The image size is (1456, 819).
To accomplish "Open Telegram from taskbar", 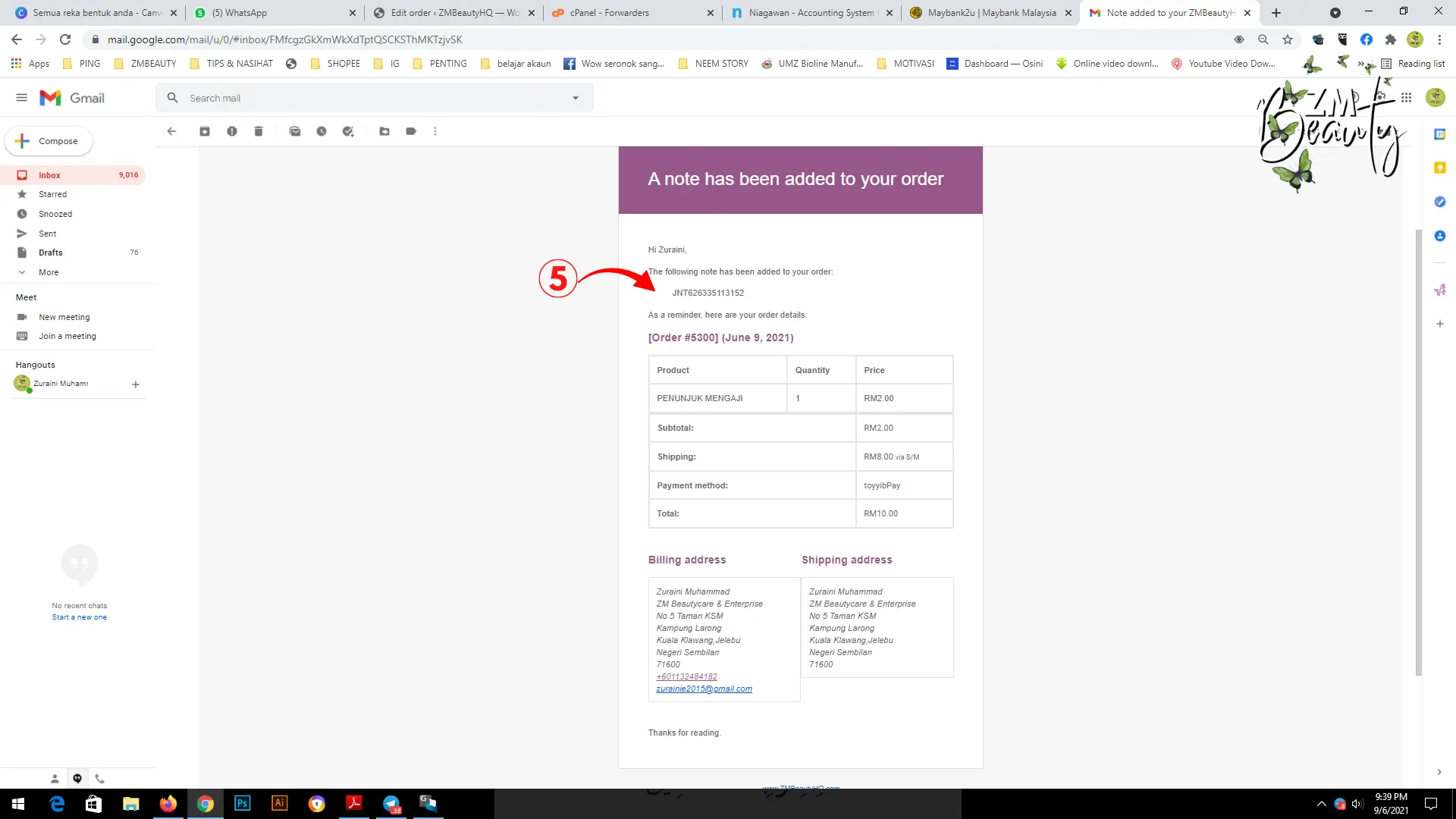I will point(391,804).
